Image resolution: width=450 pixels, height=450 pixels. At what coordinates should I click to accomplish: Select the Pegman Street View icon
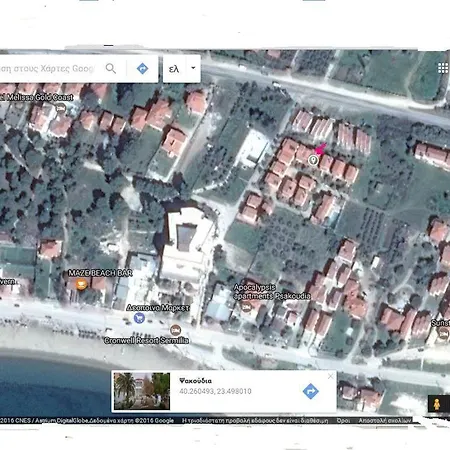437,404
